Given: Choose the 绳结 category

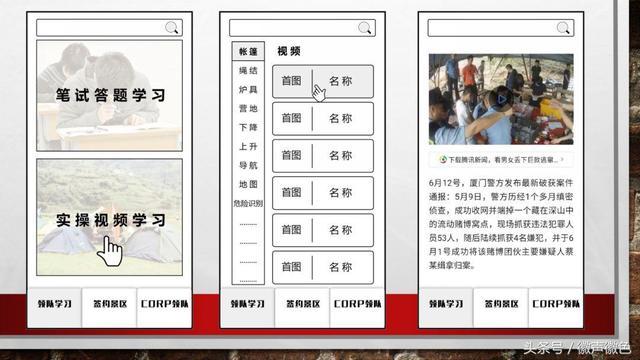Looking at the screenshot, I should click(248, 71).
